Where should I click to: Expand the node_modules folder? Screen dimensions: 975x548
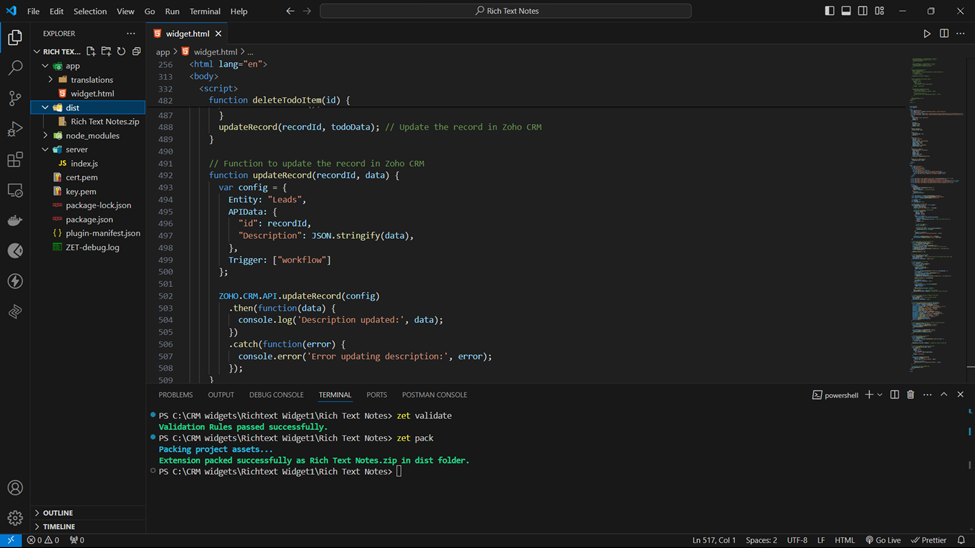(x=91, y=136)
